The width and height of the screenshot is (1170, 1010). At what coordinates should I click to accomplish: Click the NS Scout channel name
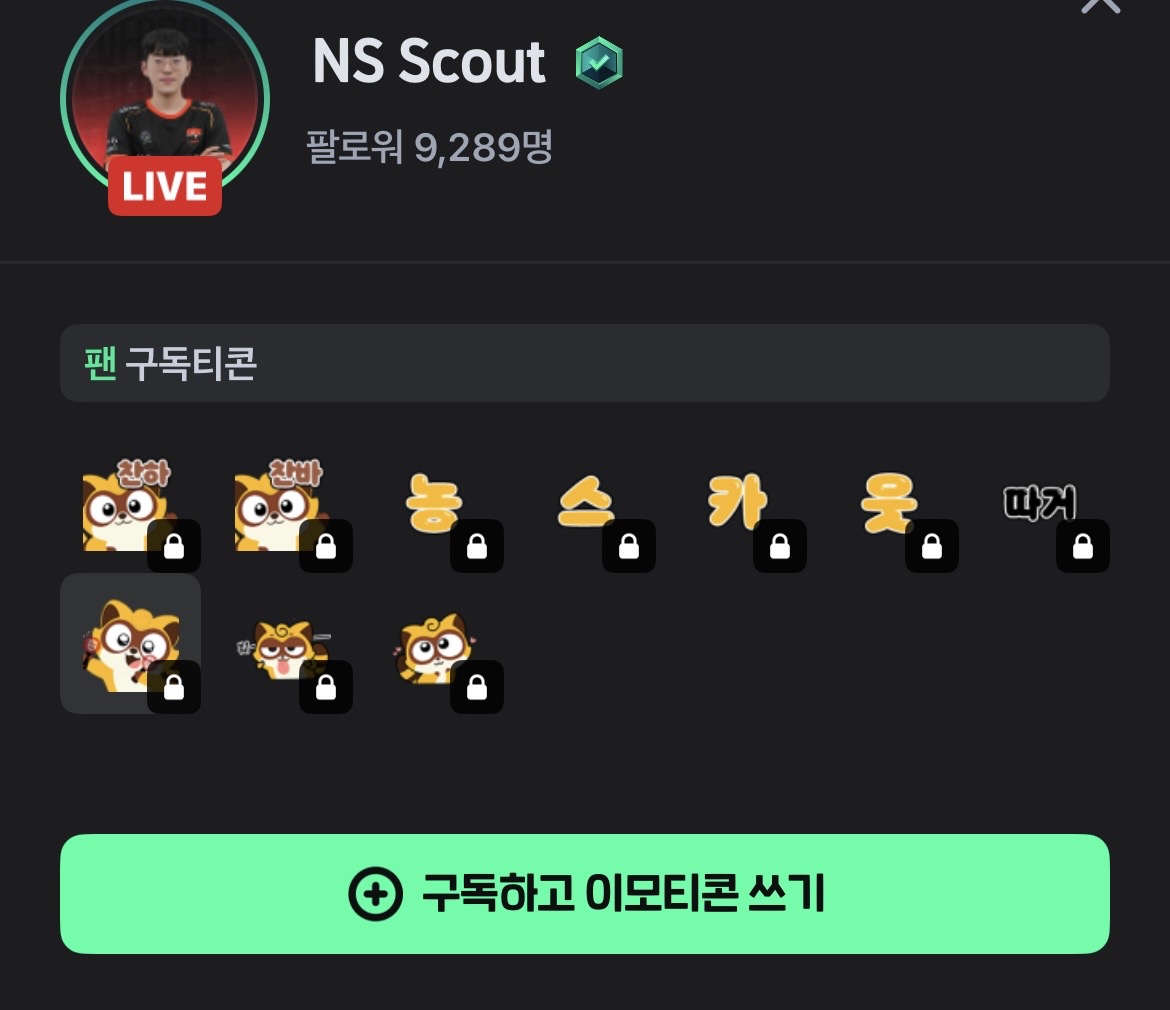[x=429, y=62]
